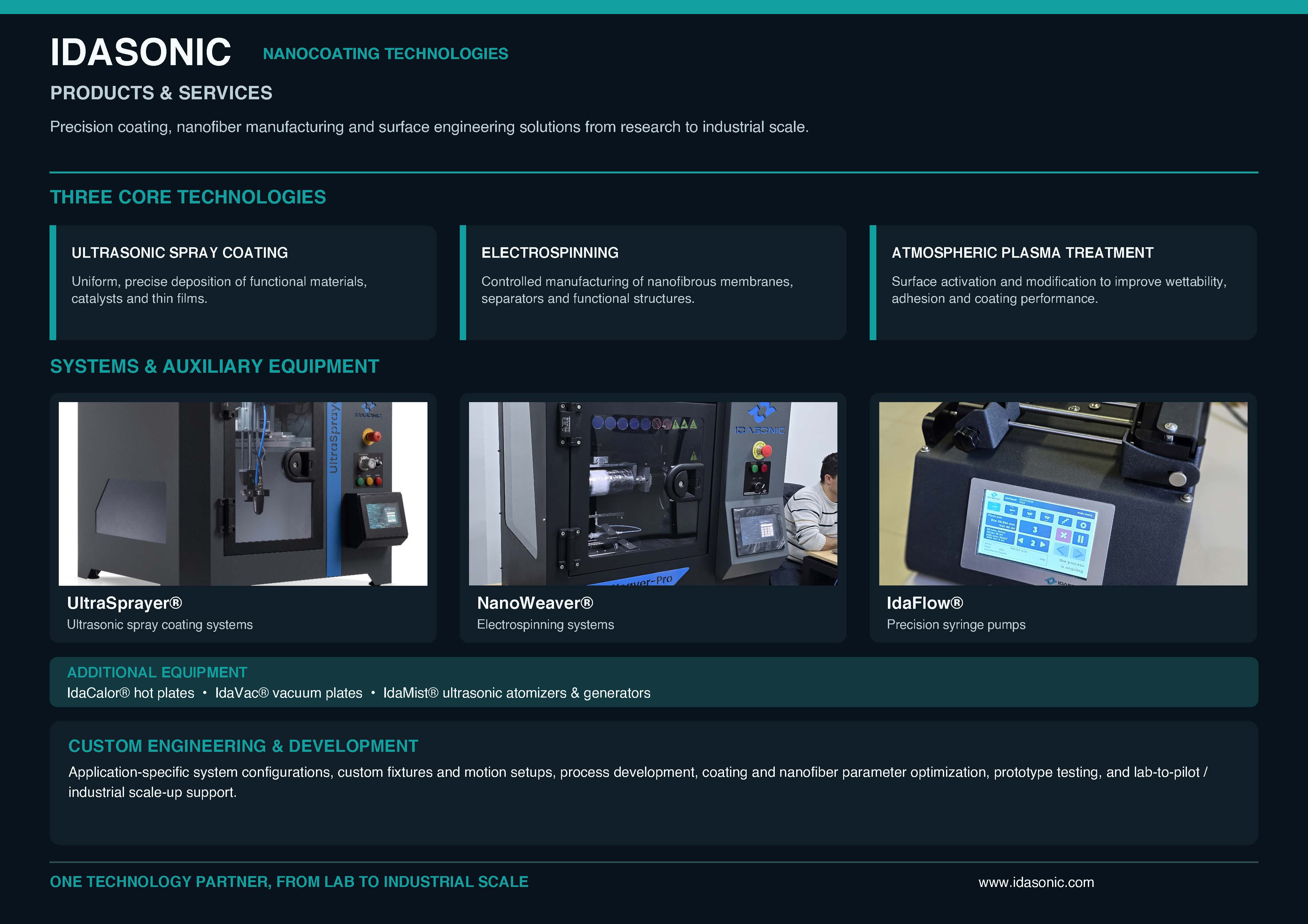The image size is (1308, 924).
Task: Click 'IdaVac® vacuum plates' text
Action: click(x=288, y=693)
